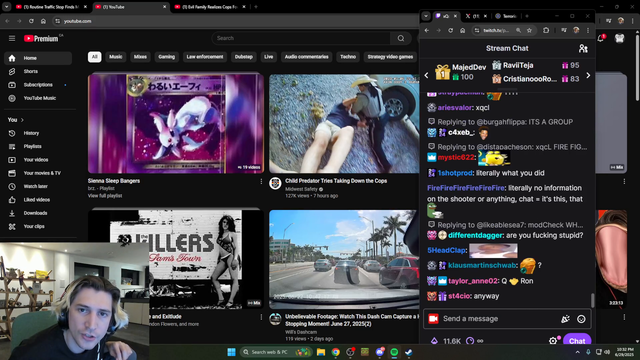Screen dimensions: 640x360
Task: Click the Send a message field
Action: pyautogui.click(x=500, y=319)
